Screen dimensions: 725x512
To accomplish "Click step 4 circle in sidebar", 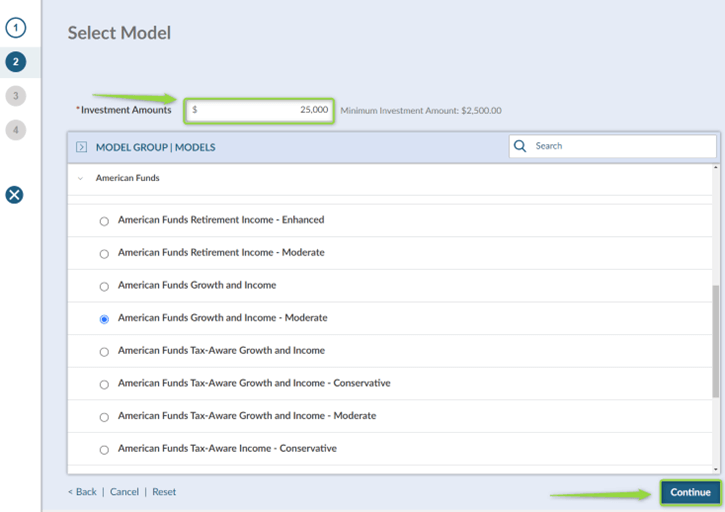I will [x=15, y=130].
